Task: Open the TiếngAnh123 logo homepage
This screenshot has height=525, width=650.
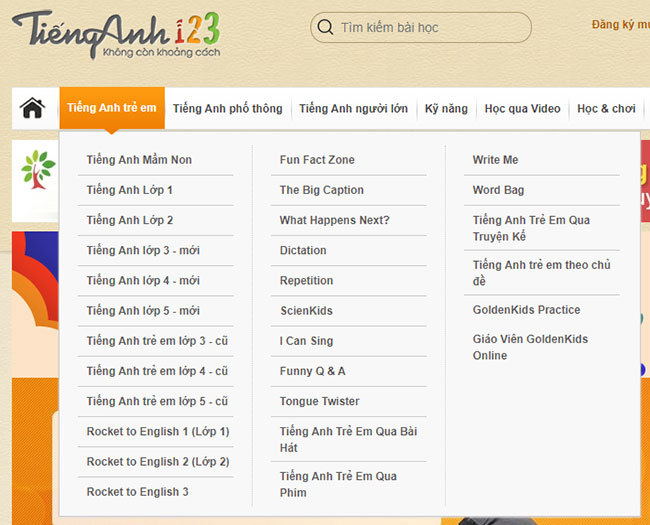Action: [116, 35]
